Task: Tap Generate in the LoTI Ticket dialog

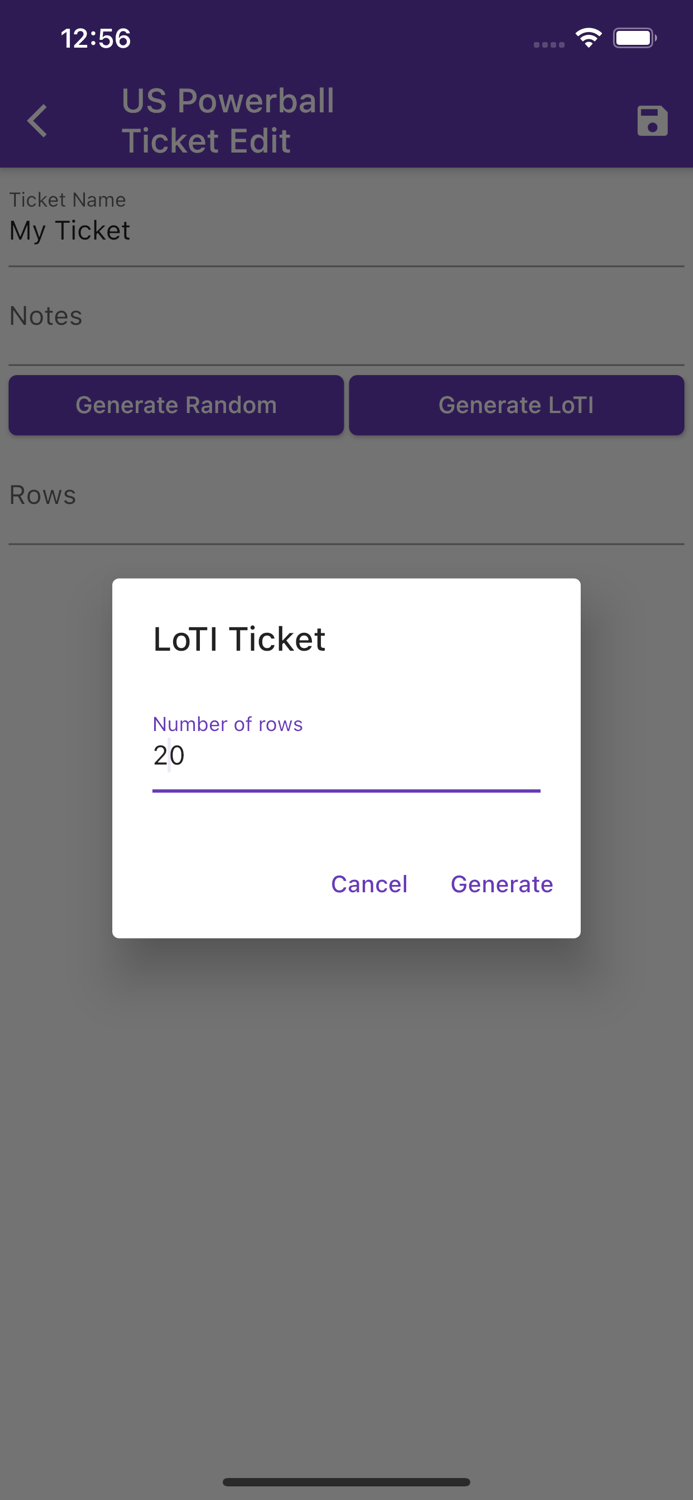Action: (x=502, y=884)
